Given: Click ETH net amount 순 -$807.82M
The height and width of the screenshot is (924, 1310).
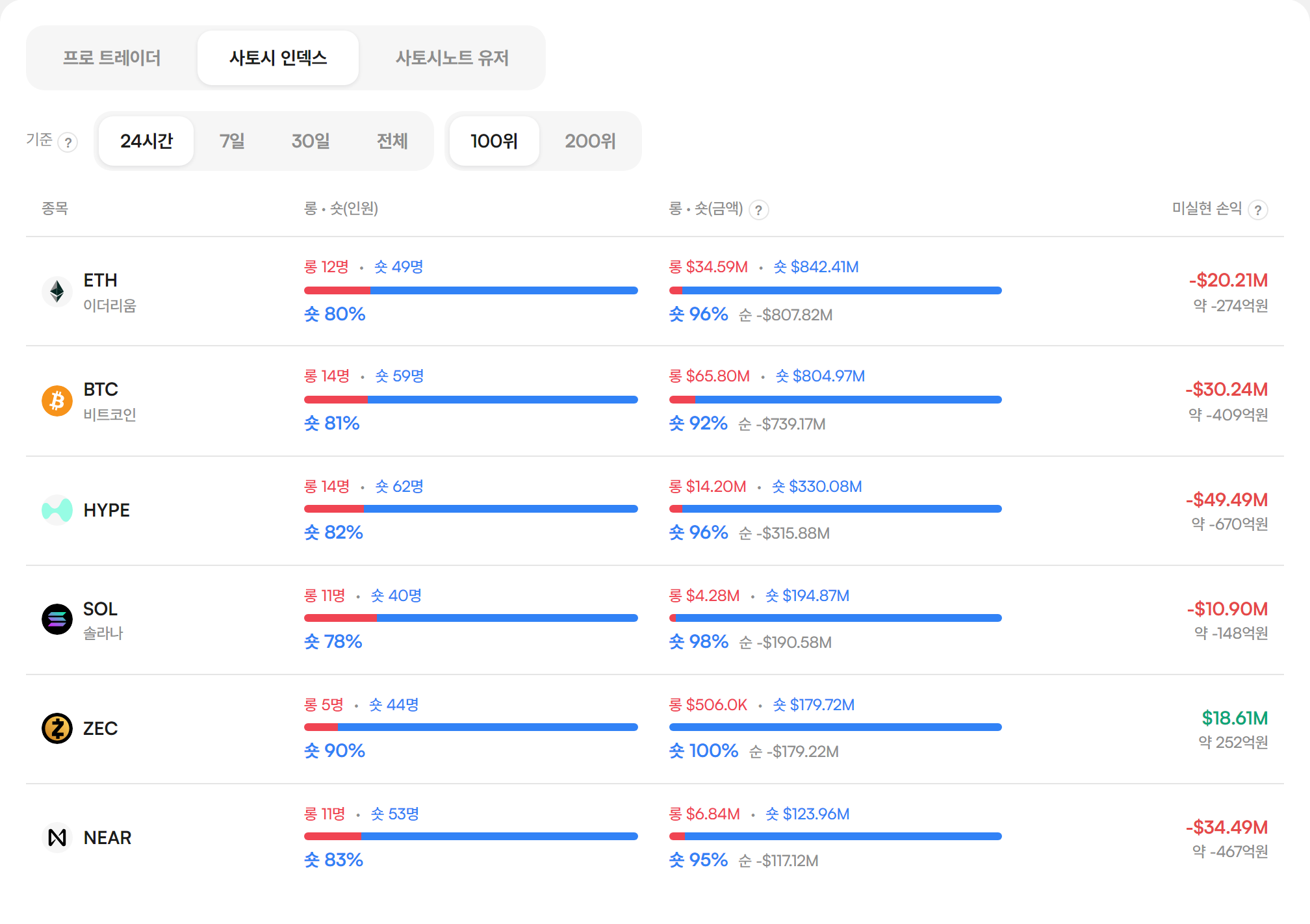Looking at the screenshot, I should [x=786, y=315].
